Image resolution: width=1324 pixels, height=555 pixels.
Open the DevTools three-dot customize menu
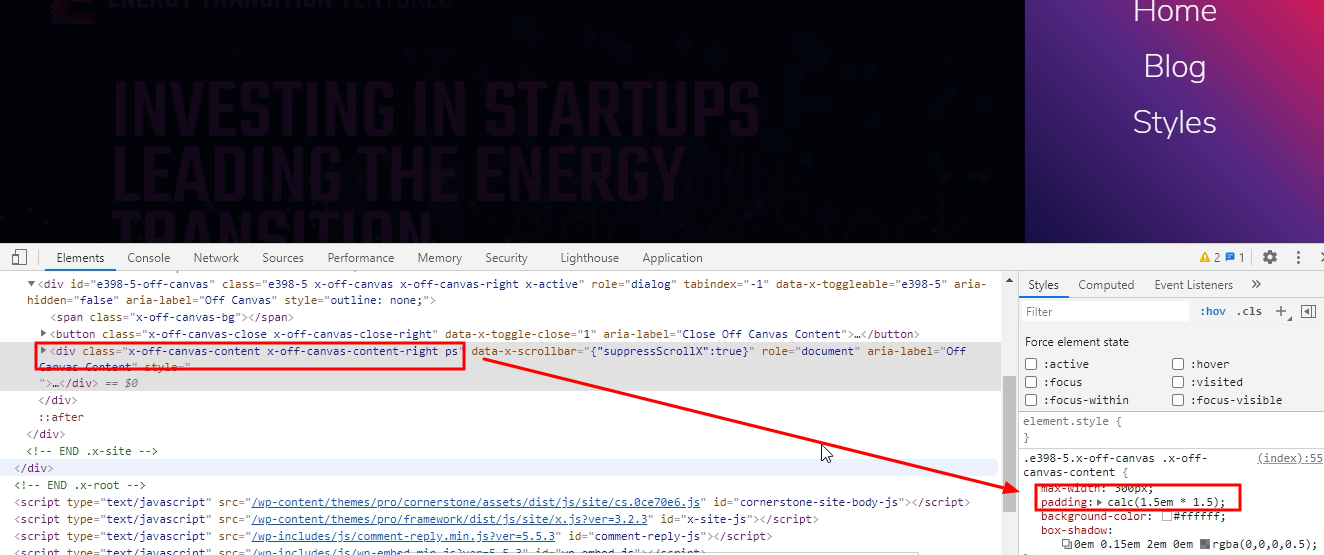[1298, 257]
